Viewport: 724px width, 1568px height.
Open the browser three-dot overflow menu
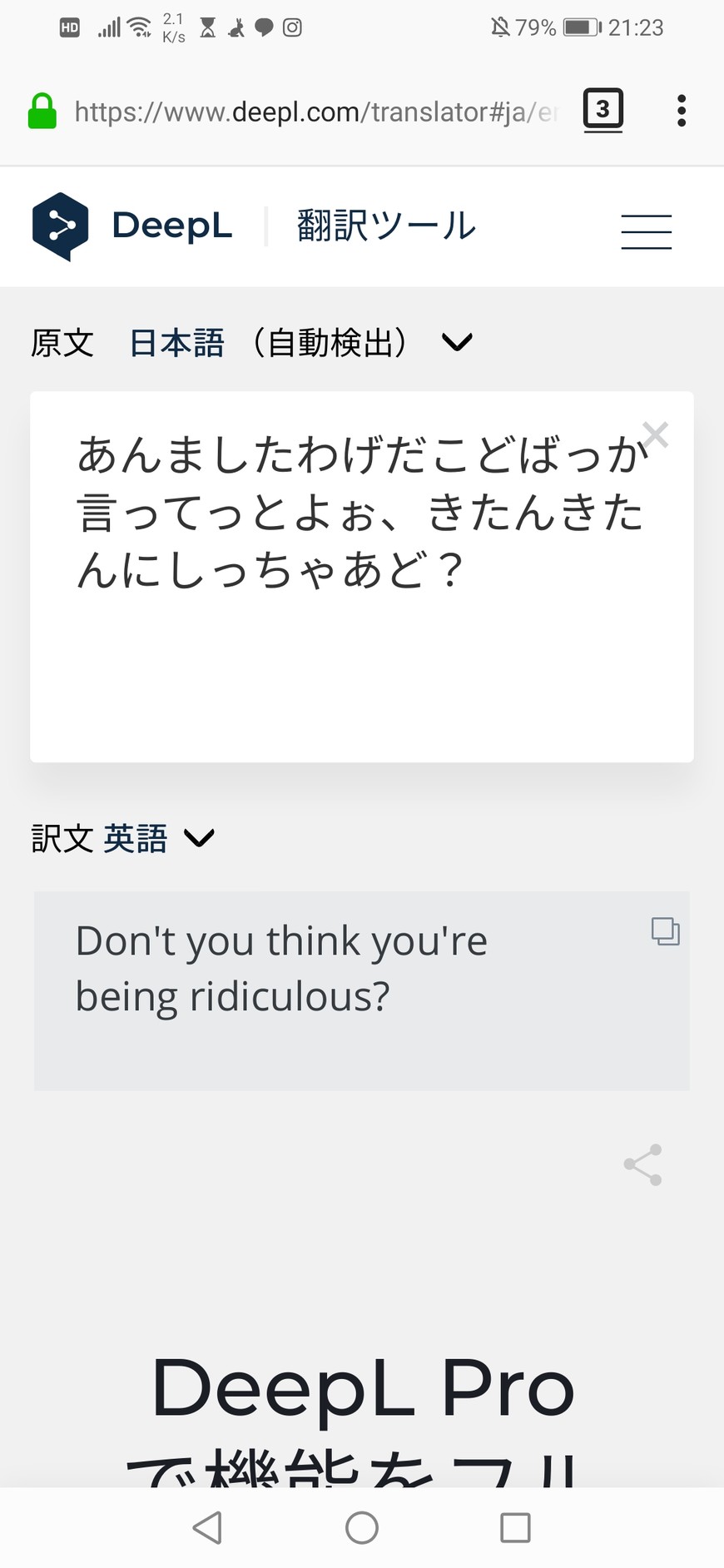point(682,111)
